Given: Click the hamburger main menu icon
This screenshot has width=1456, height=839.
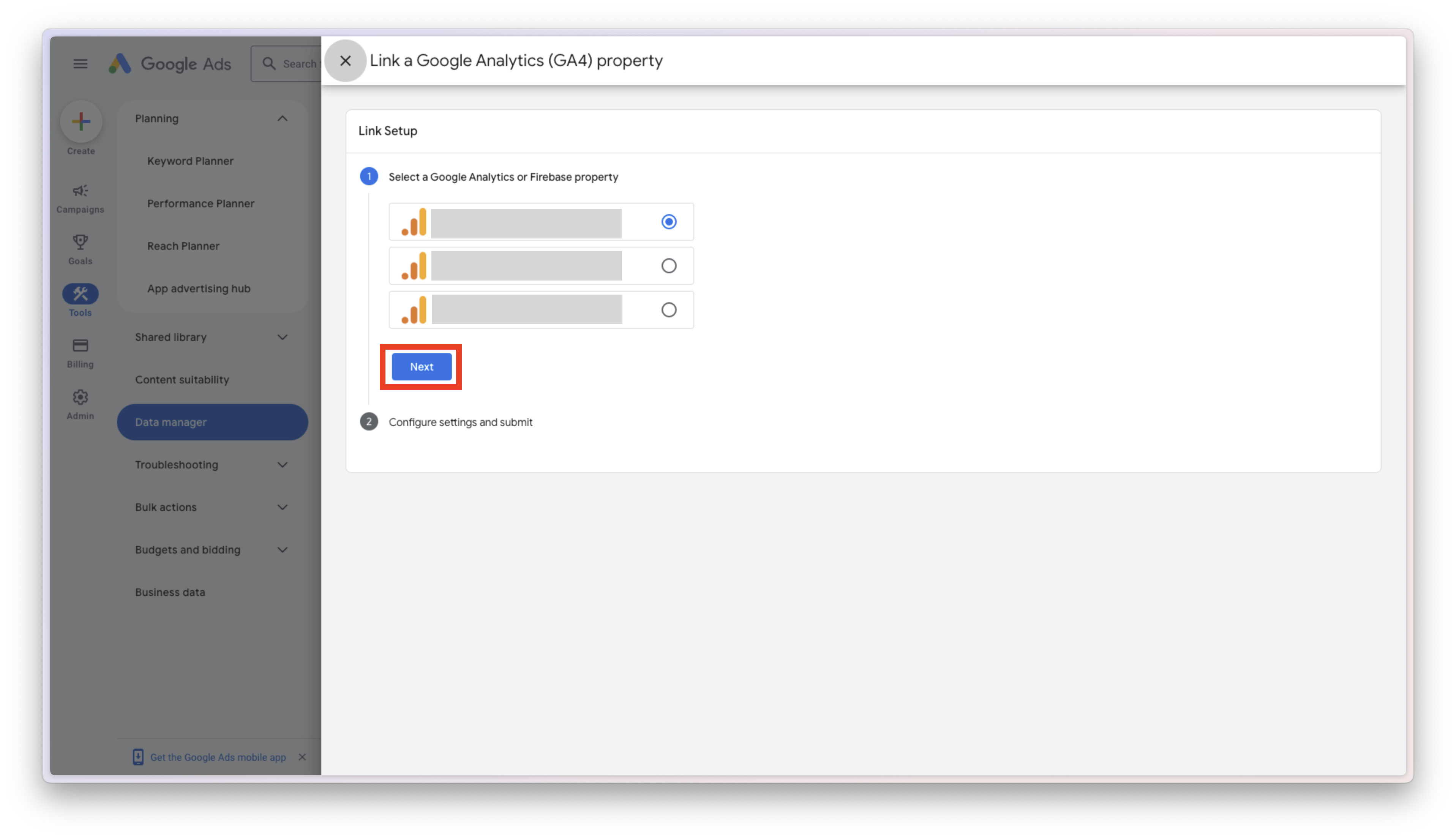Looking at the screenshot, I should pos(80,63).
